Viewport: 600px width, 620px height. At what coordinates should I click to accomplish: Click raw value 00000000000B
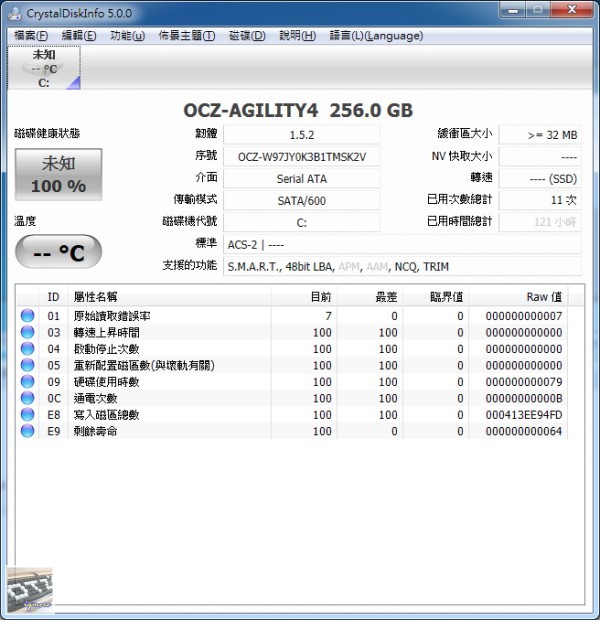[x=524, y=398]
